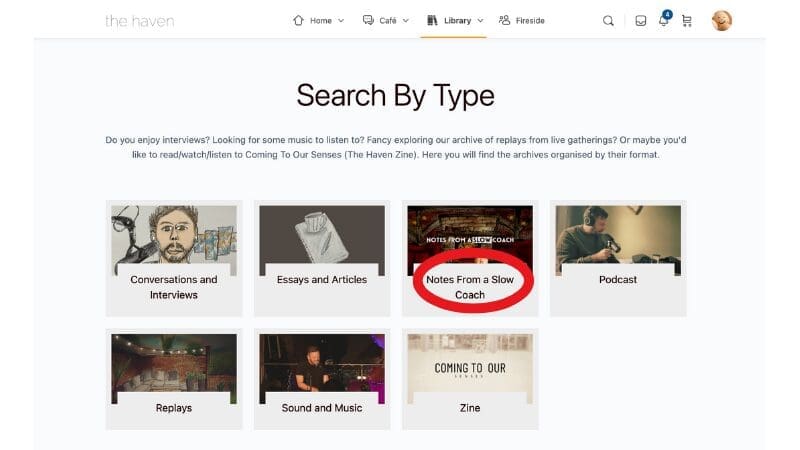Expand the Library dropdown chevron

pos(480,21)
